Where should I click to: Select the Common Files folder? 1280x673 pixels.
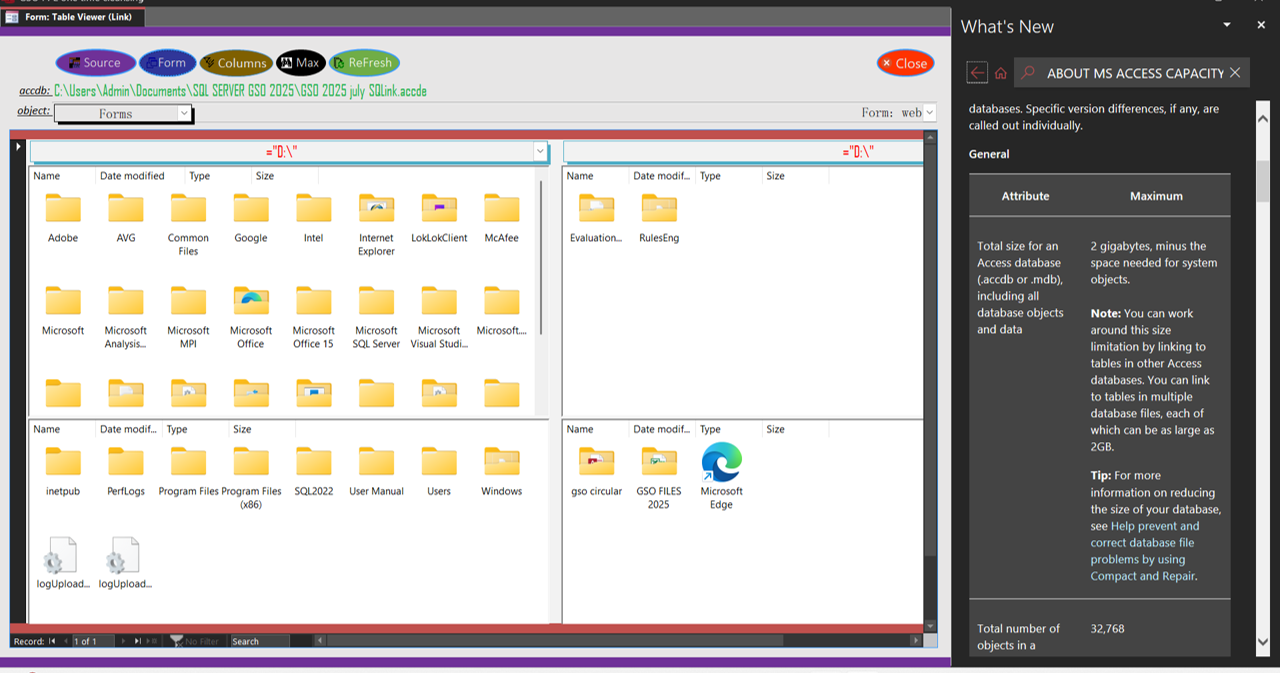(x=188, y=225)
